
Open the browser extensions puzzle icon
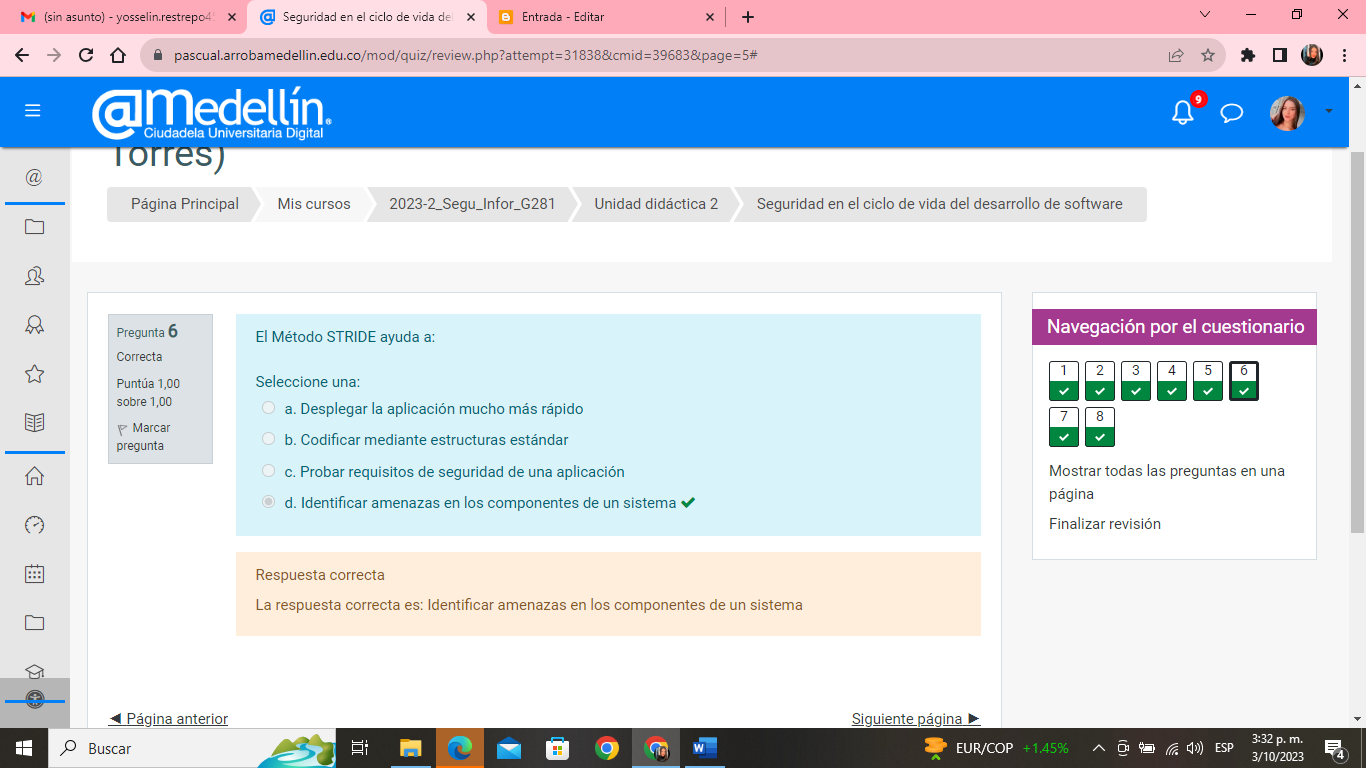pos(1248,55)
